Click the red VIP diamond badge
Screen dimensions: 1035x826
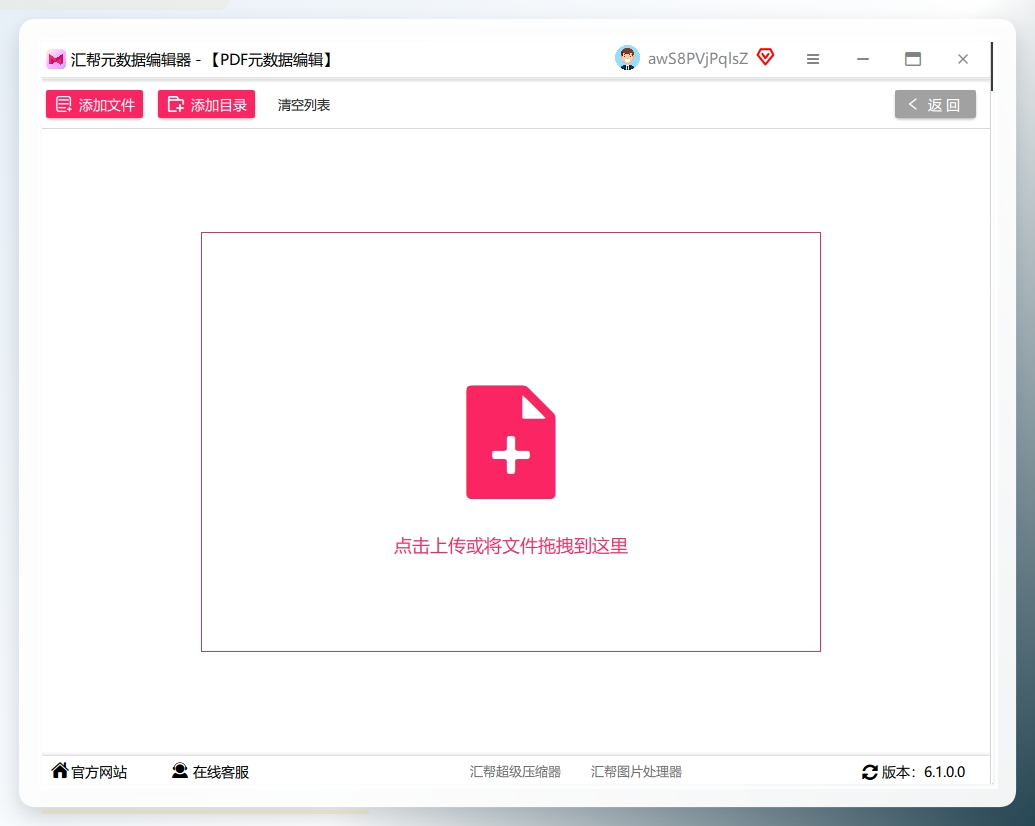[x=766, y=57]
